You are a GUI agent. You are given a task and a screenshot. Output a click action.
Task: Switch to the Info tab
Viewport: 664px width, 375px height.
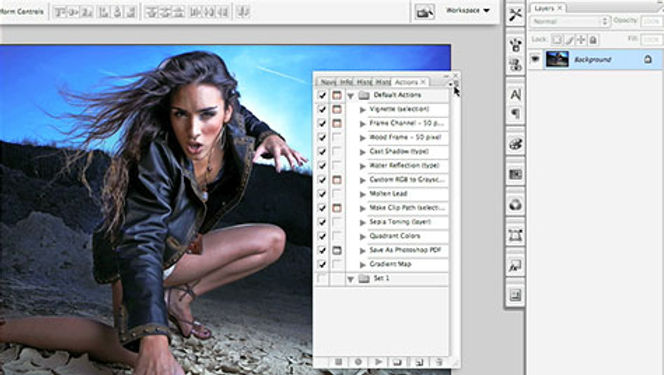pos(346,82)
